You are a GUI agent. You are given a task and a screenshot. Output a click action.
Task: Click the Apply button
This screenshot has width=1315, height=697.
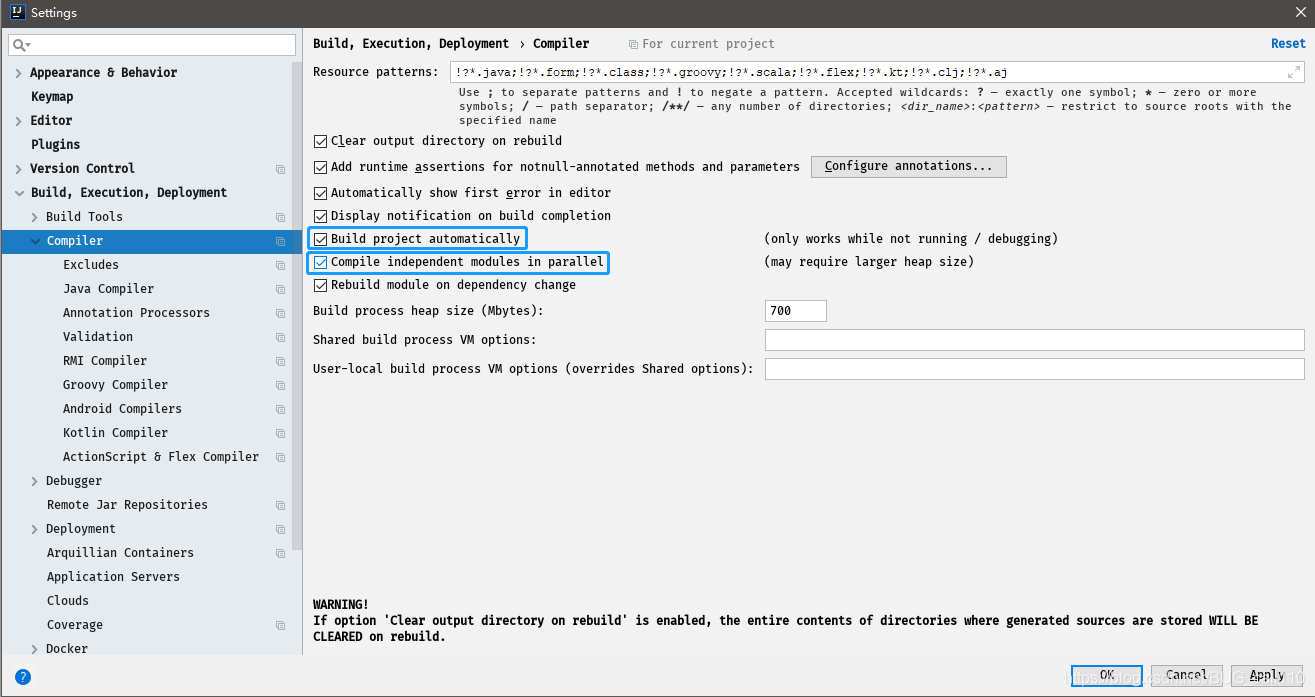(x=1266, y=675)
